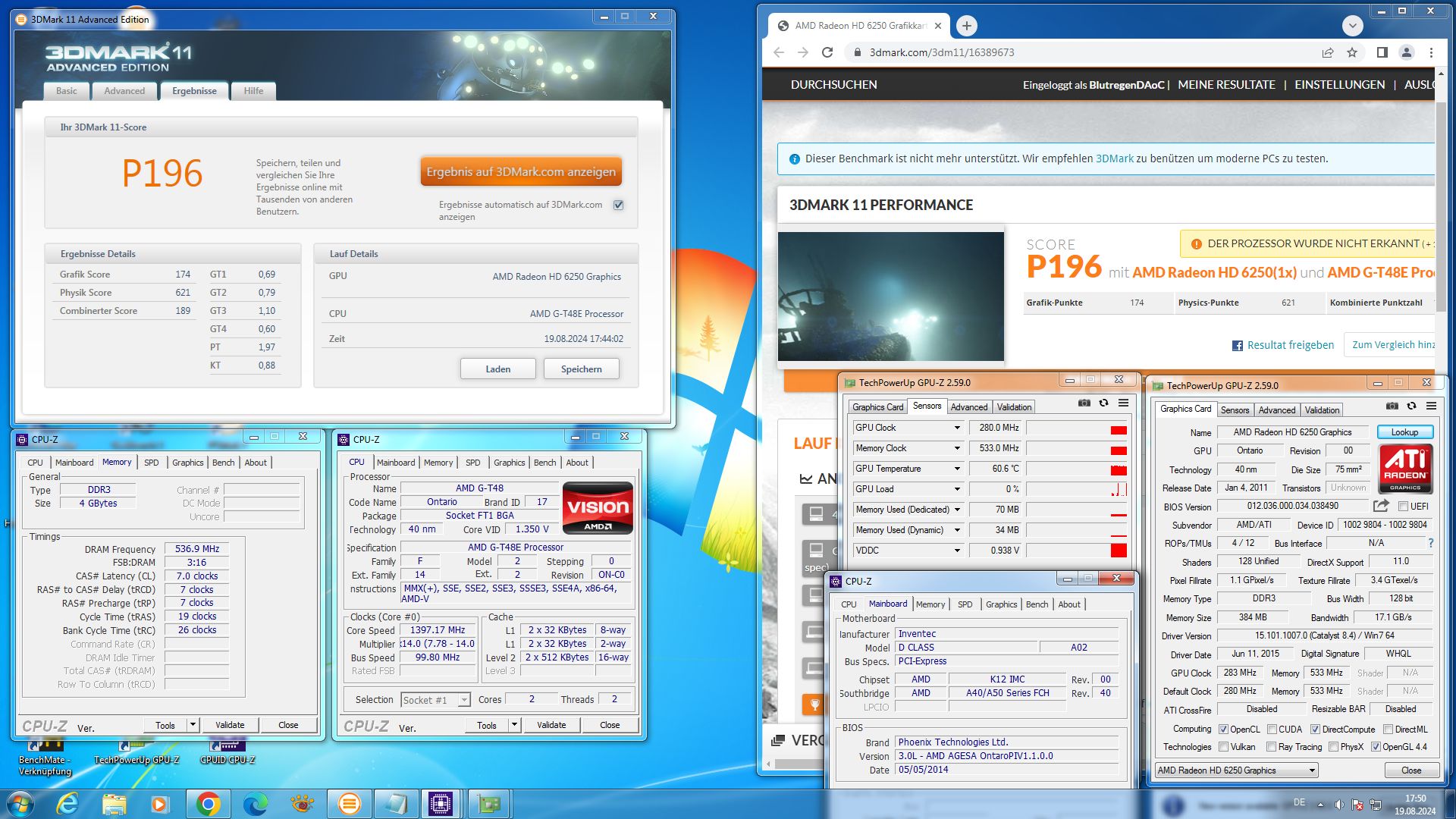The width and height of the screenshot is (1456, 819).
Task: Uncheck automatic results upload checkbox in 3DMark
Action: [x=619, y=205]
